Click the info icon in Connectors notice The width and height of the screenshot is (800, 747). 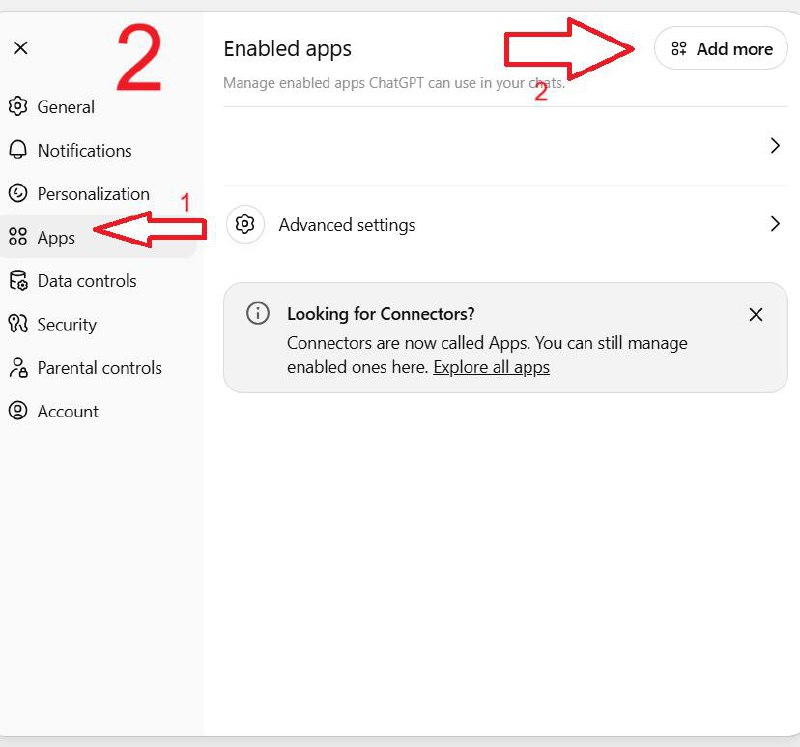(x=258, y=314)
